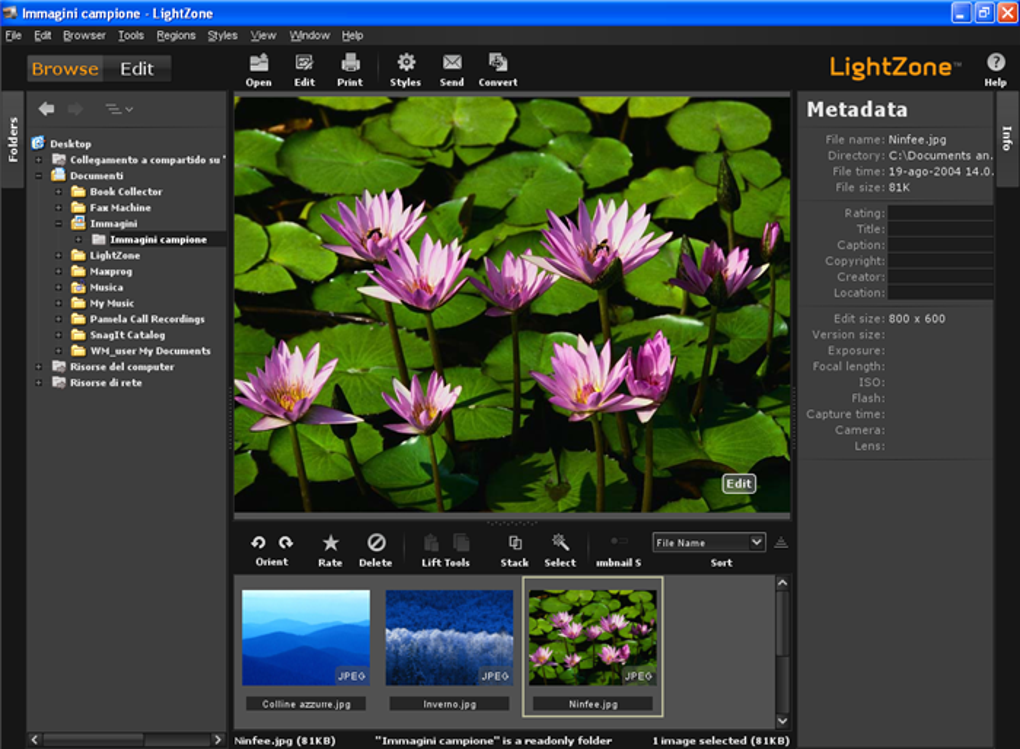Open the Sort criteria dropdown
The width and height of the screenshot is (1020, 749).
coord(709,541)
